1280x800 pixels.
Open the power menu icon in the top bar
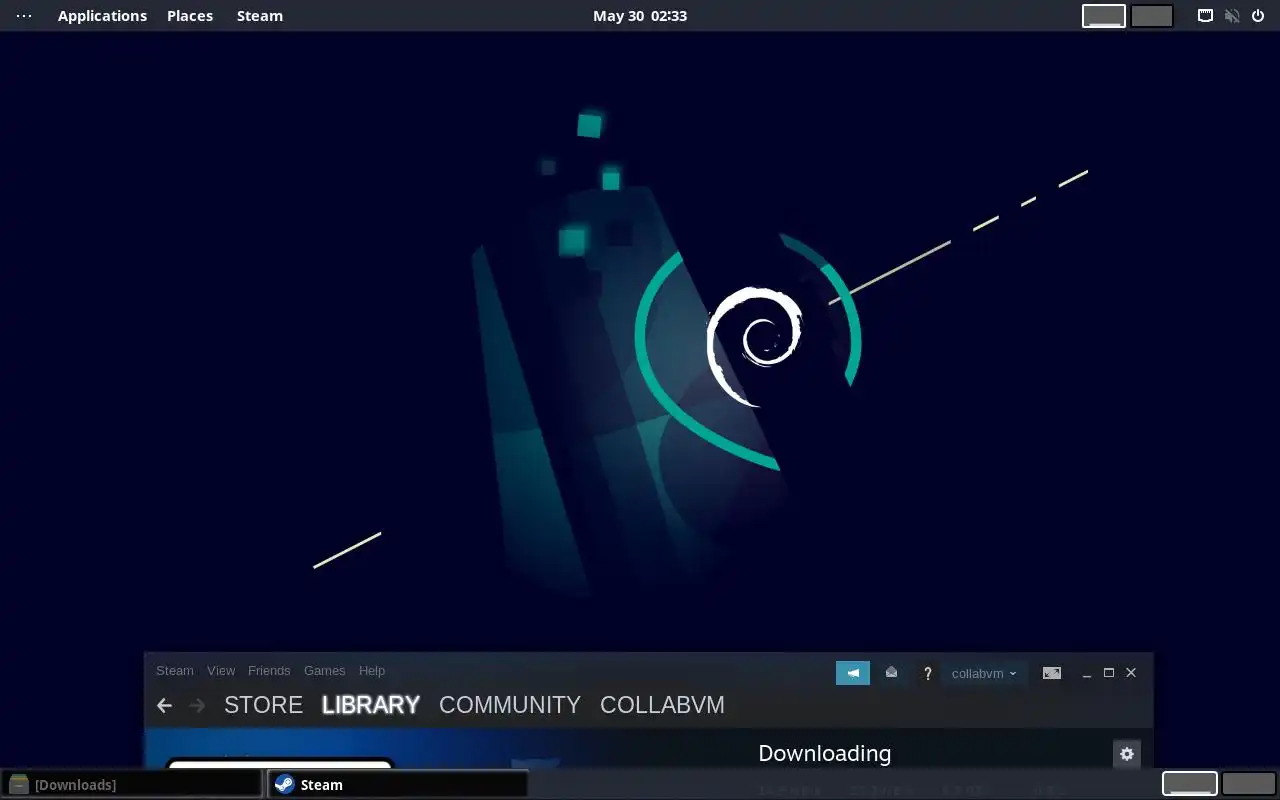pyautogui.click(x=1258, y=16)
